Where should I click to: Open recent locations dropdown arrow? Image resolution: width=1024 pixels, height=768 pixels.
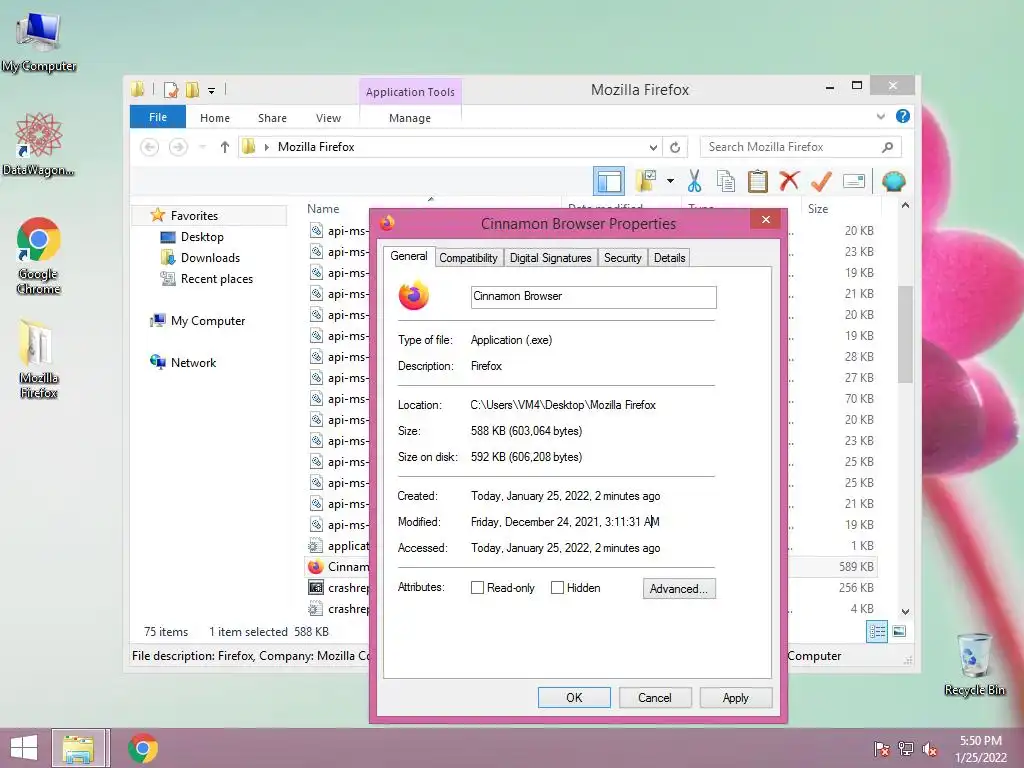pyautogui.click(x=202, y=147)
